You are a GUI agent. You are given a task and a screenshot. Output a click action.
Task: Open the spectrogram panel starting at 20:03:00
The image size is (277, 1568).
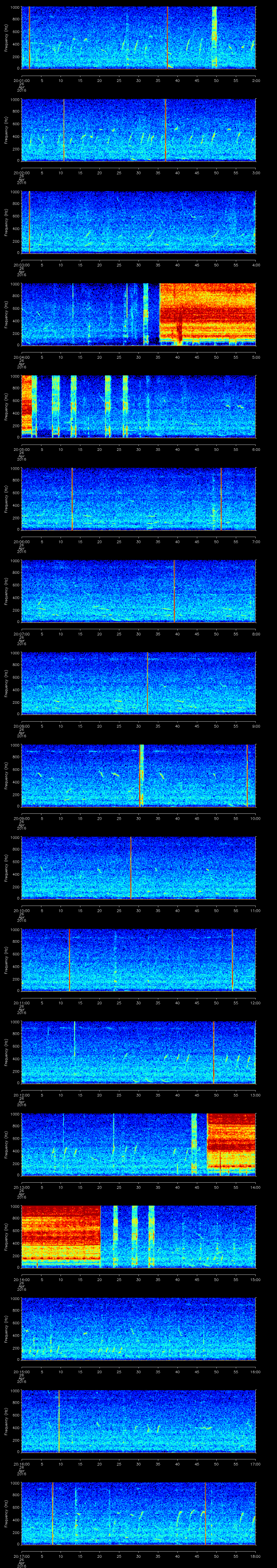point(138,222)
